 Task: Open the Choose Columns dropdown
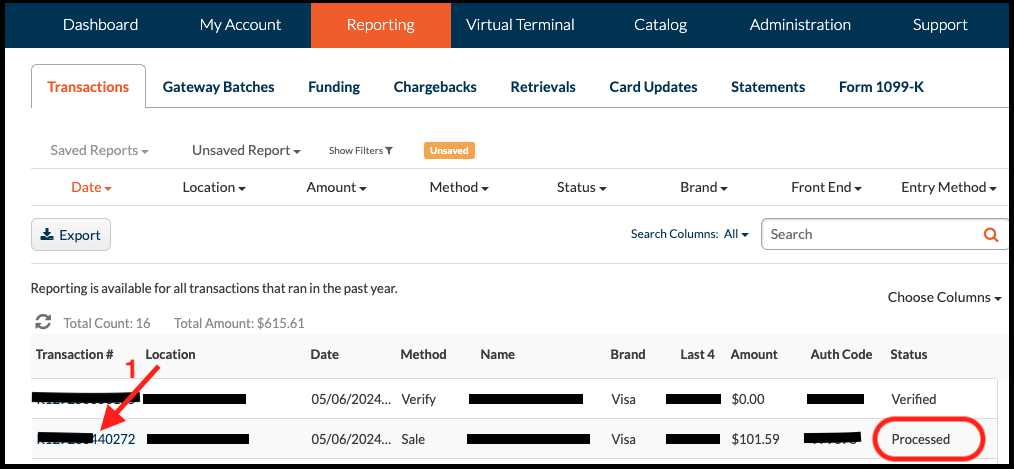[944, 297]
